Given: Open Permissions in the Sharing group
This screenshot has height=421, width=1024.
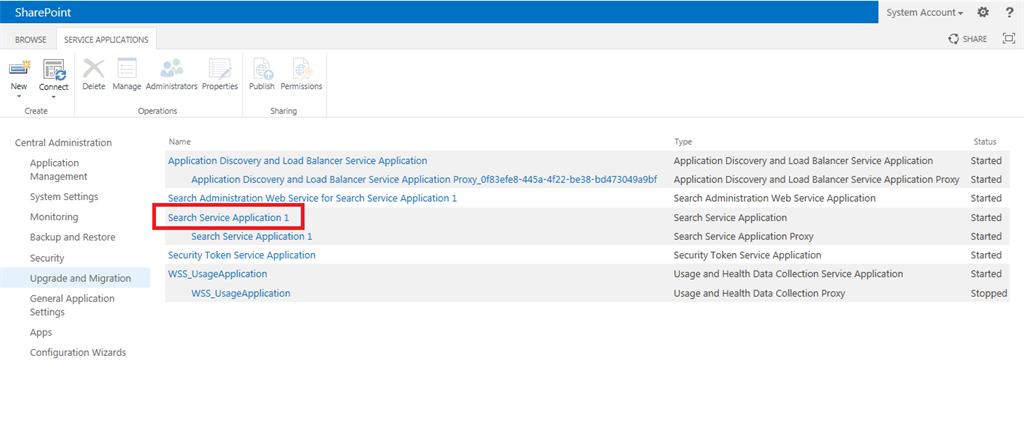Looking at the screenshot, I should pos(301,69).
